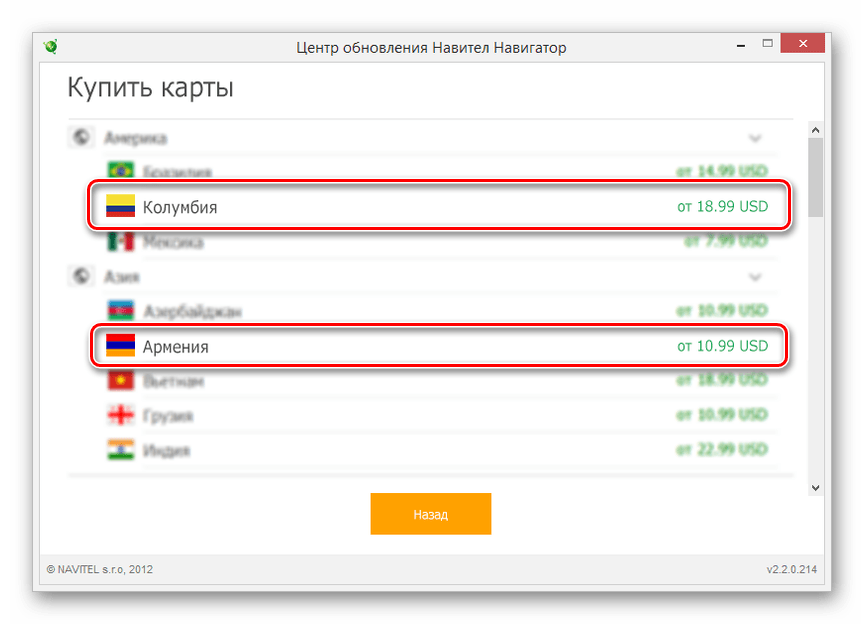Click the Купить карты heading
Viewport: 864px width, 624px height.
[150, 87]
